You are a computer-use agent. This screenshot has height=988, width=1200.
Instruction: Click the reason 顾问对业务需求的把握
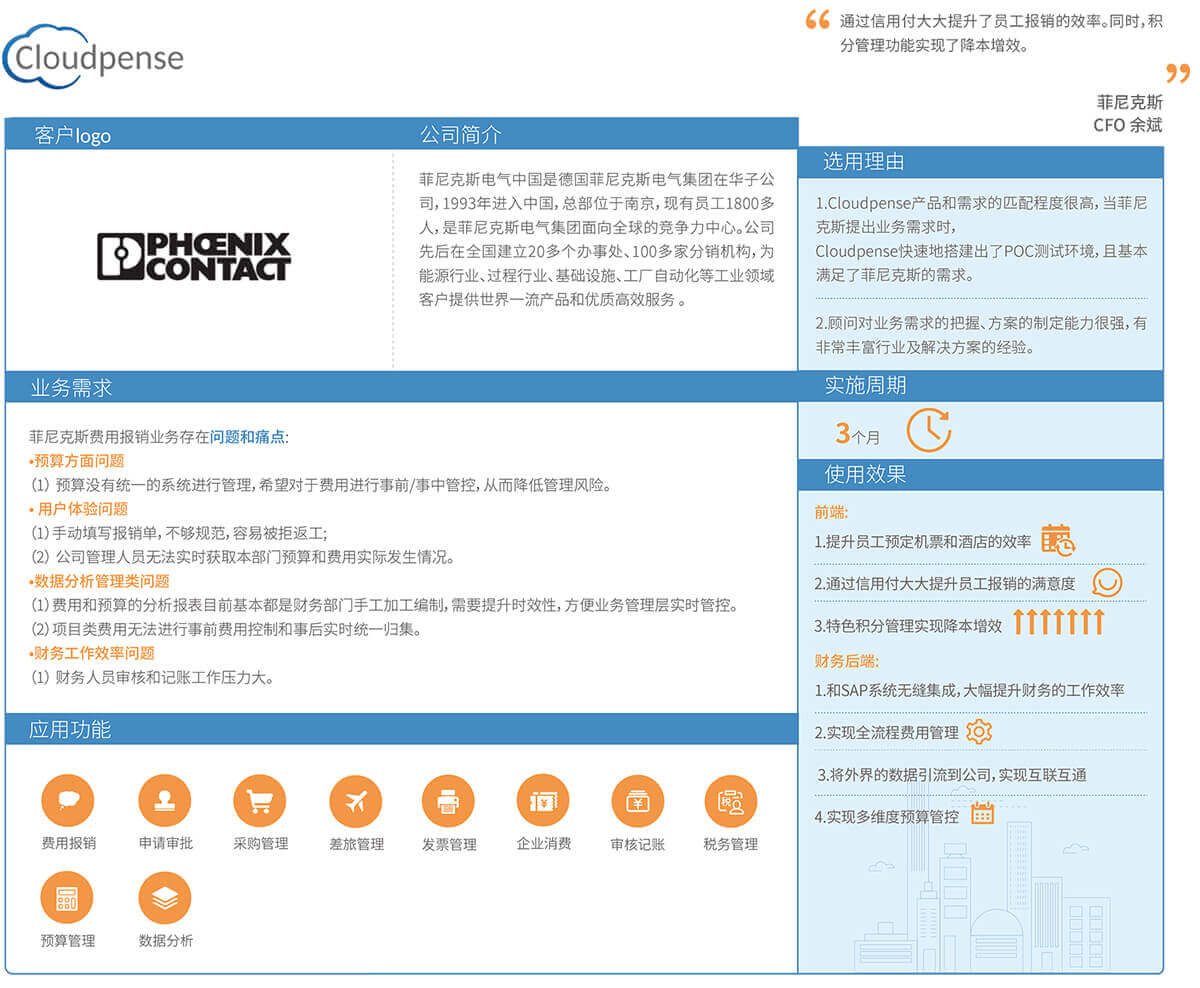(x=981, y=335)
